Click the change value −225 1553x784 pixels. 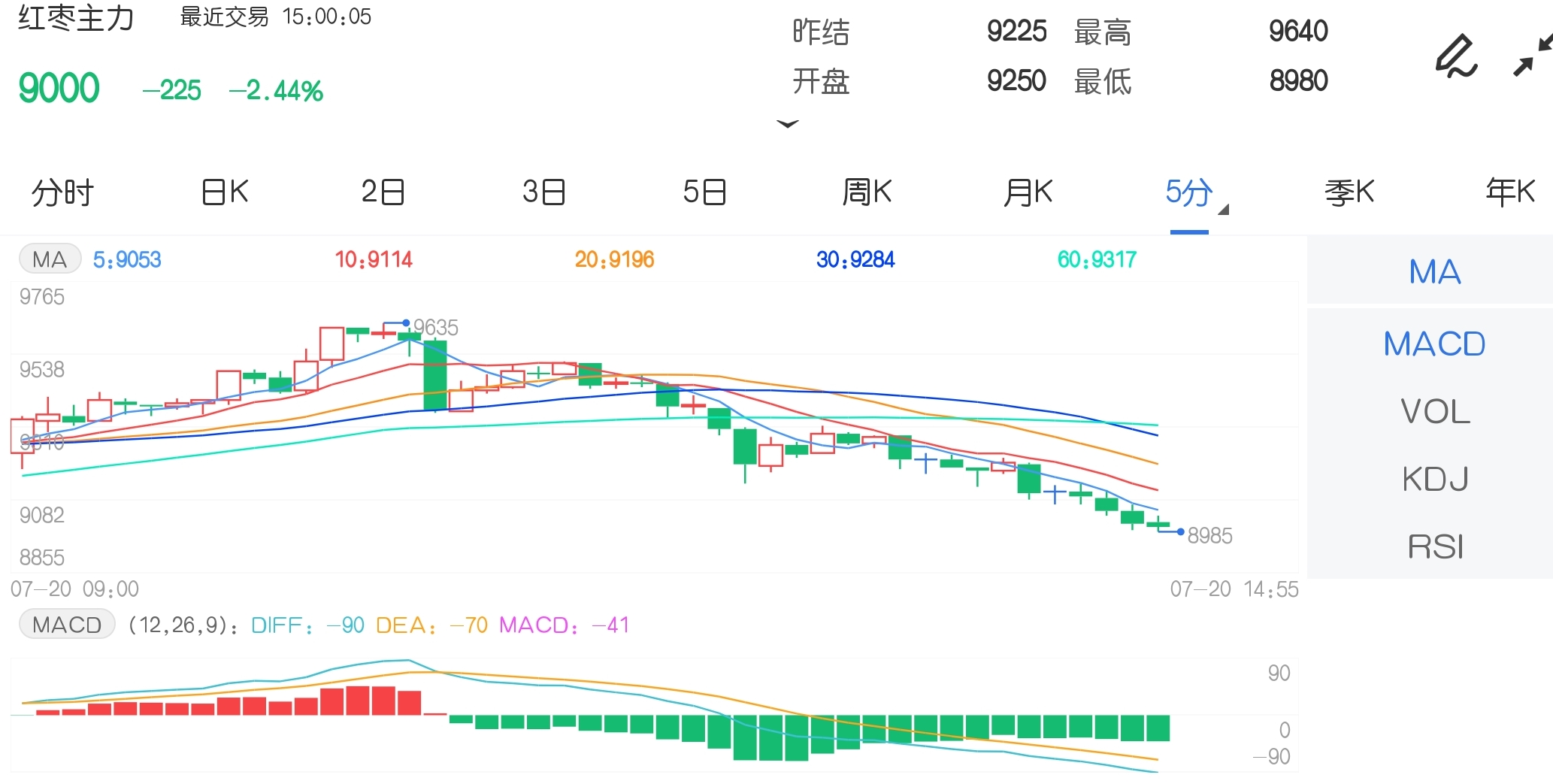[171, 90]
